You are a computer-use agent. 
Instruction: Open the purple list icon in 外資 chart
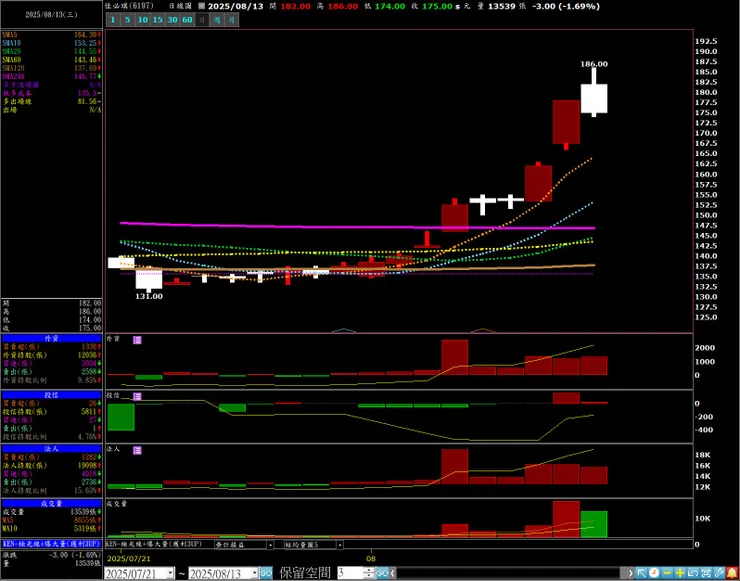137,340
